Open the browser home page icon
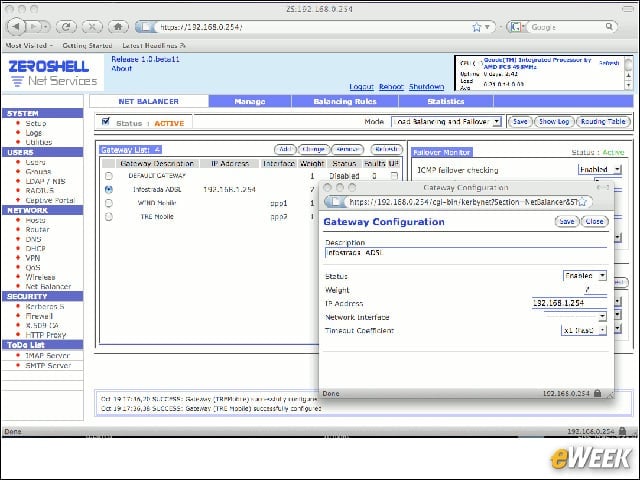This screenshot has width=640, height=480. [x=118, y=27]
